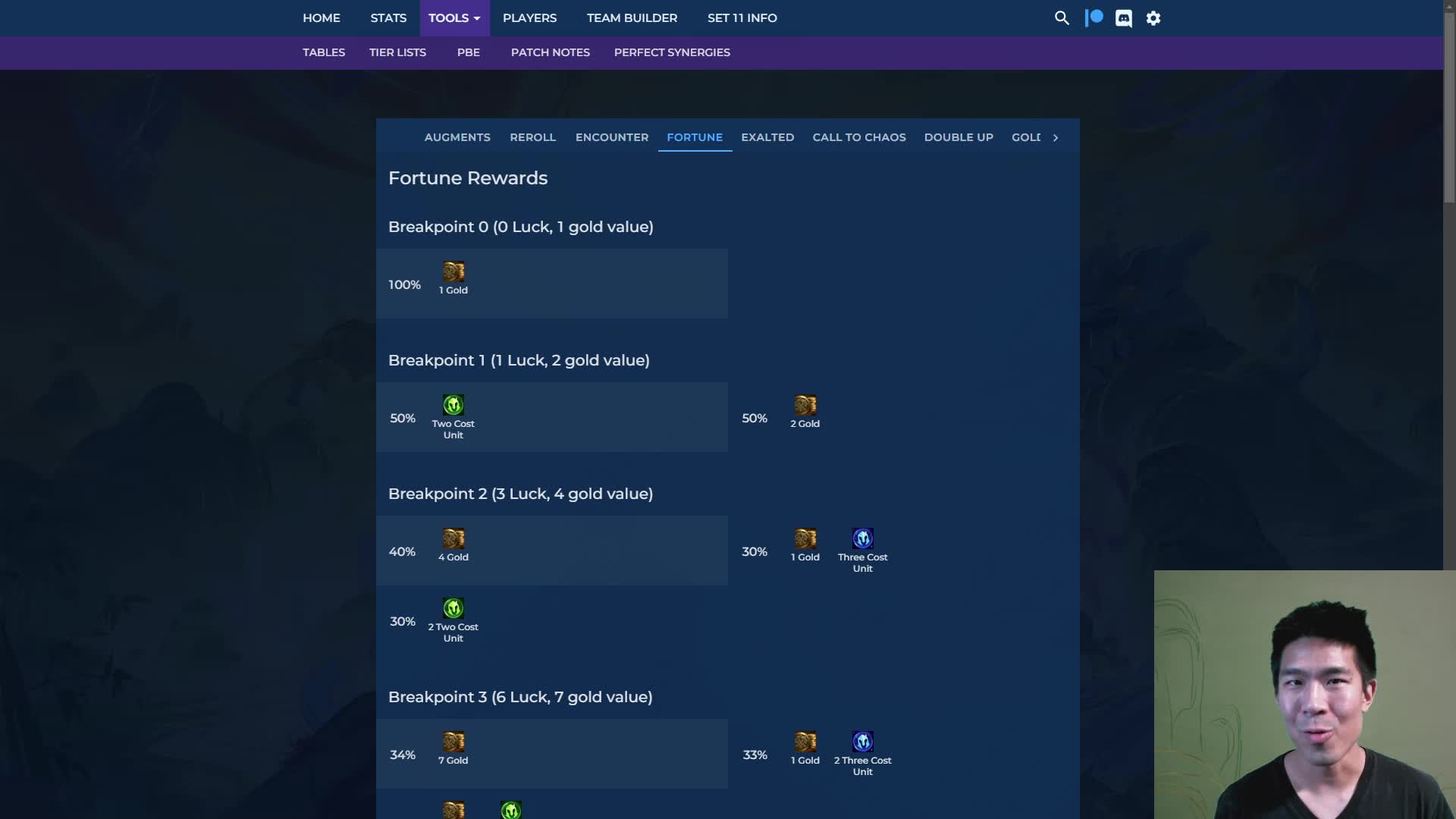The width and height of the screenshot is (1456, 819).
Task: Open the settings gear icon
Action: click(1153, 18)
